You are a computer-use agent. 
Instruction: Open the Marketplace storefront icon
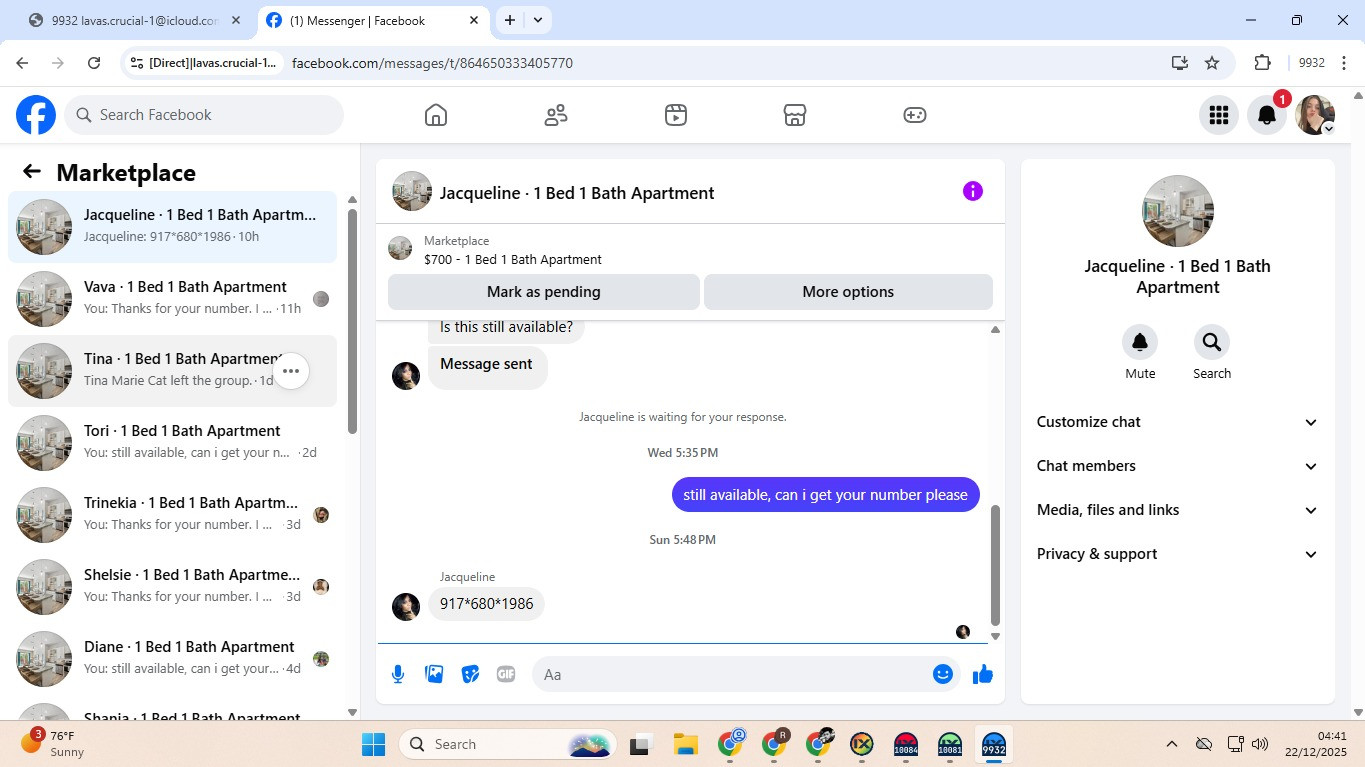click(795, 115)
